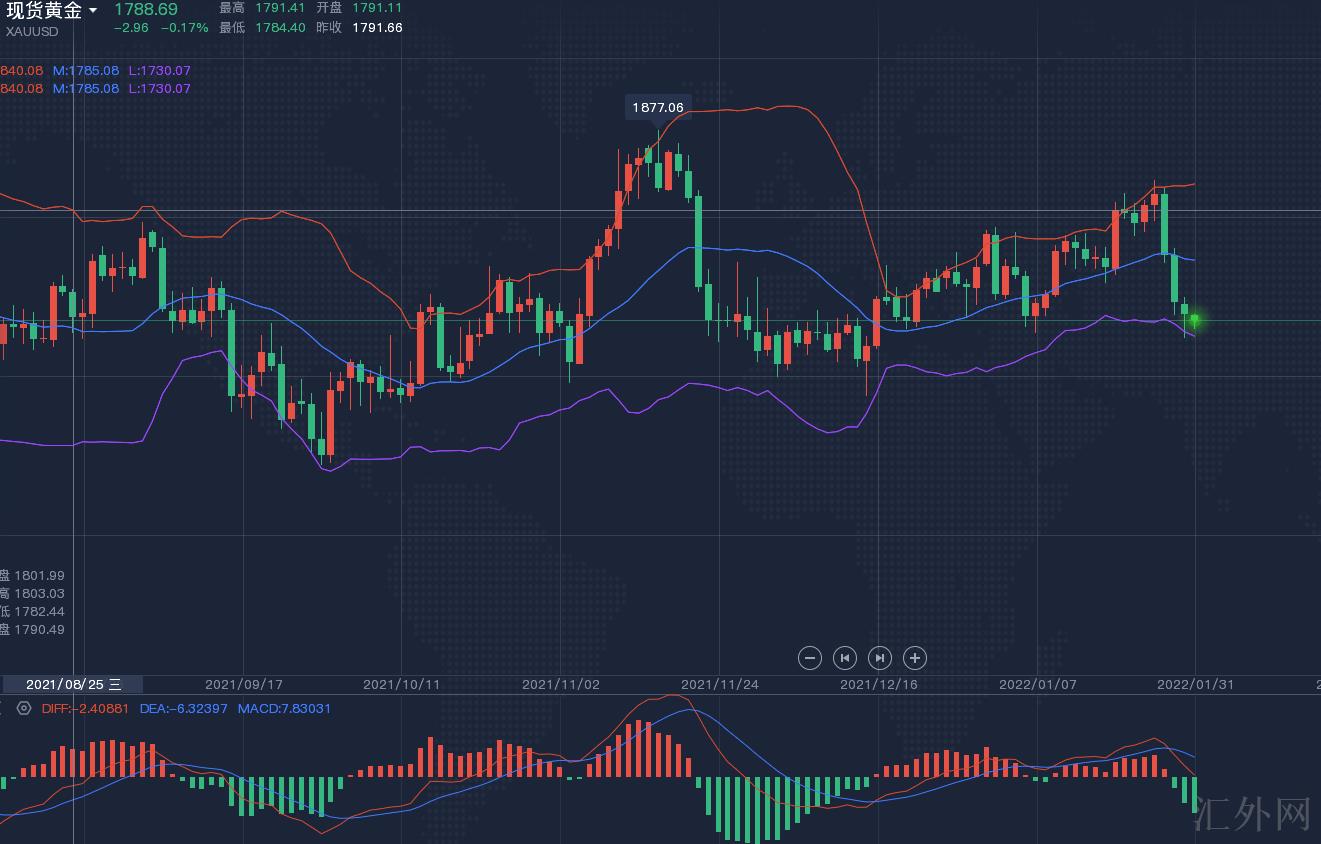Click the zoom out minus button
1321x844 pixels.
[811, 658]
